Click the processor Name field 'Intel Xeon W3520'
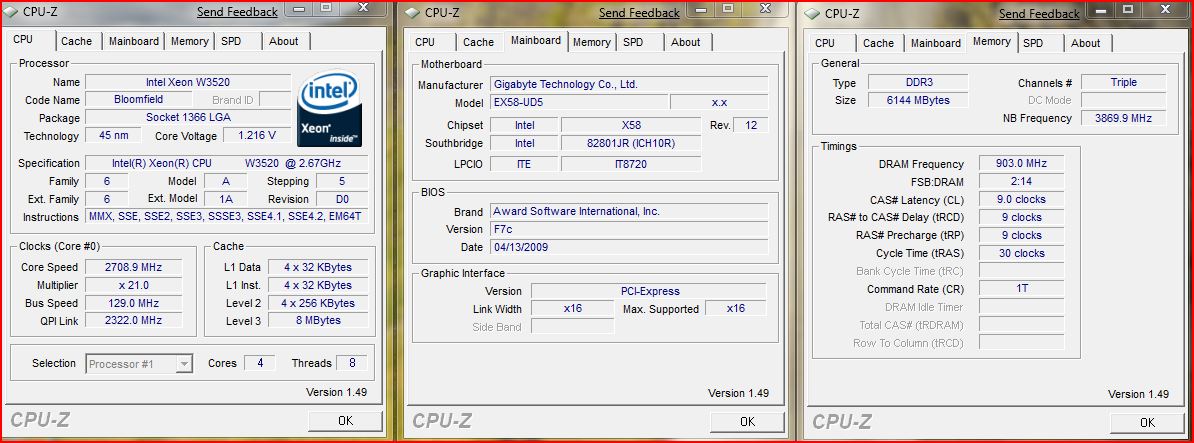The width and height of the screenshot is (1194, 443). [188, 81]
